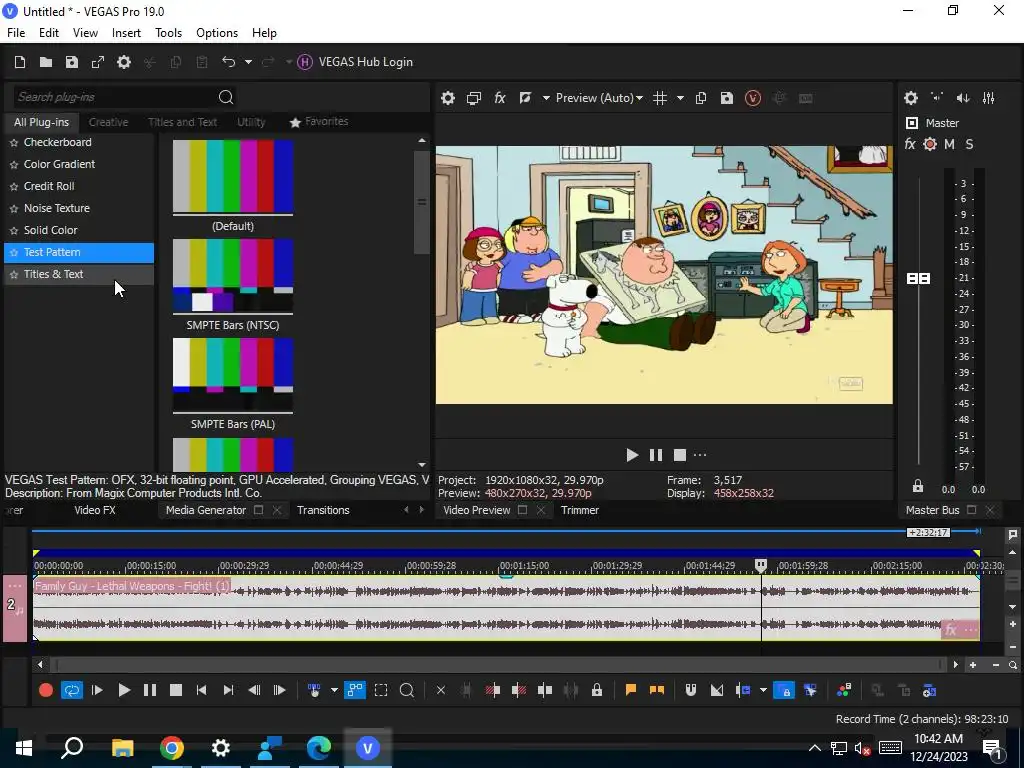The width and height of the screenshot is (1024, 768).
Task: Click preview on external monitor icon
Action: coord(473,99)
